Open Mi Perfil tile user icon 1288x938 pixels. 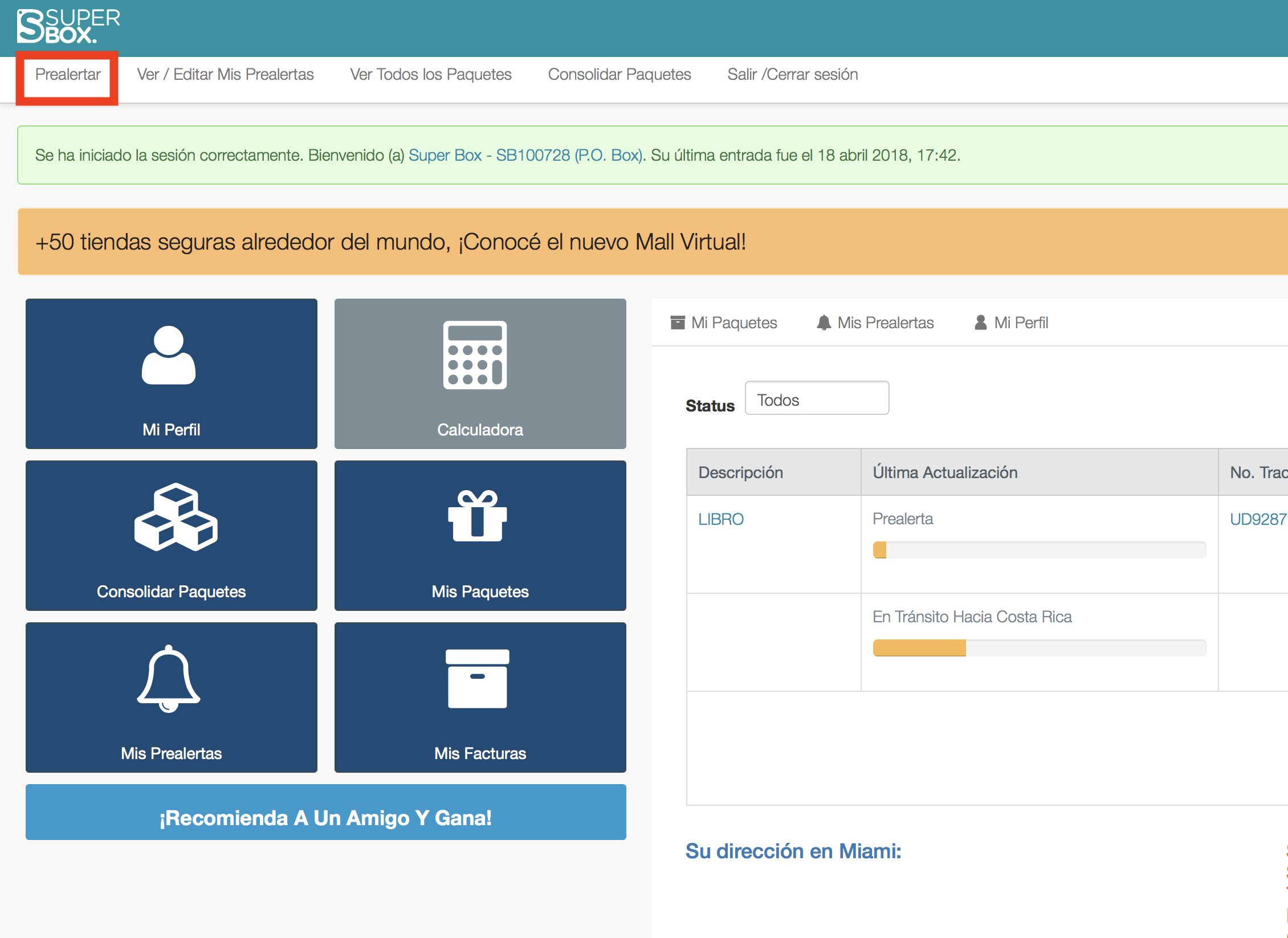click(x=169, y=355)
